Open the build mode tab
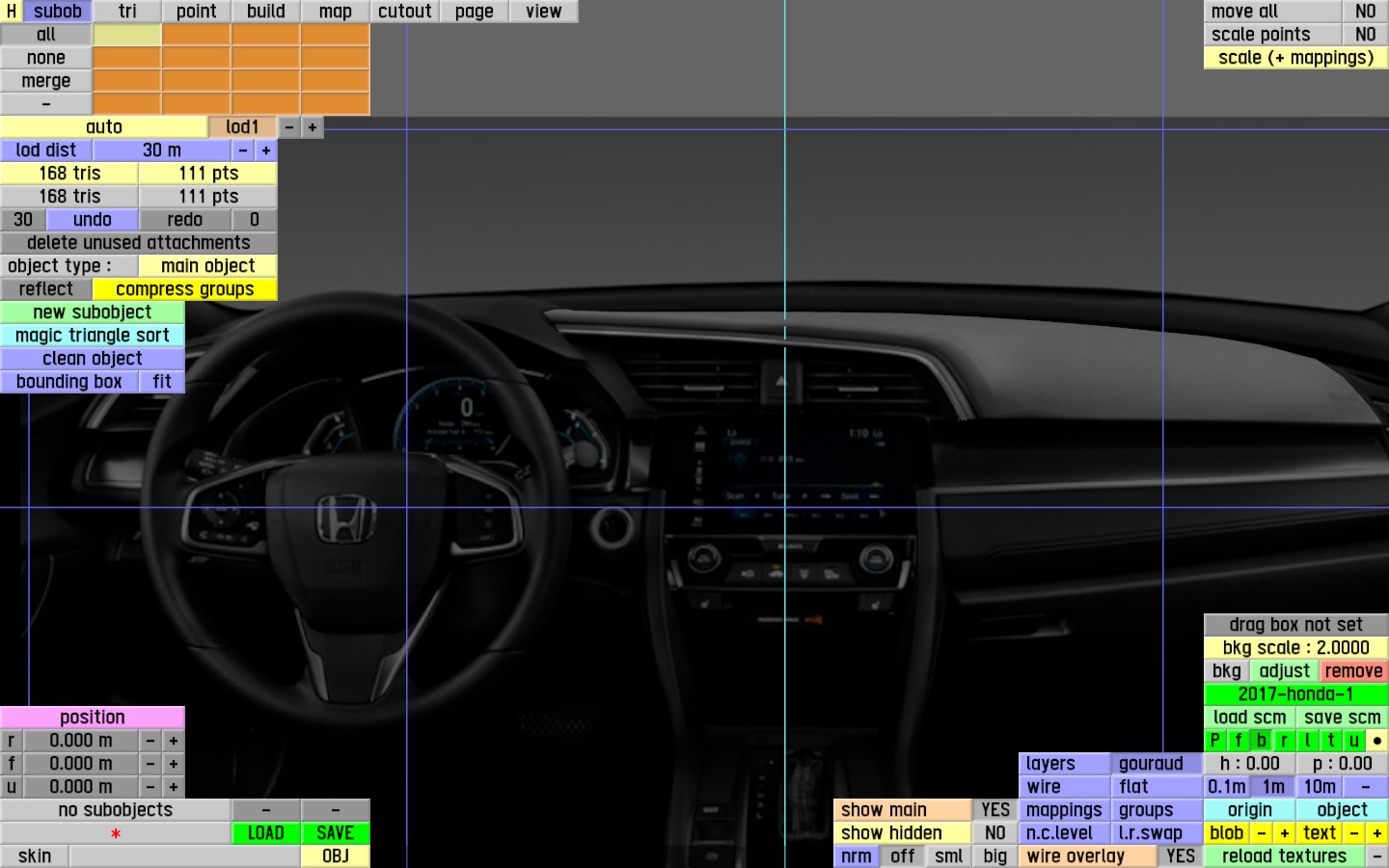Image resolution: width=1389 pixels, height=868 pixels. 266,12
